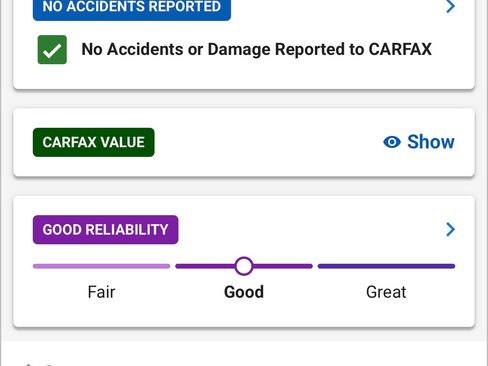
Task: Click blank area of the reliability card
Action: pyautogui.click(x=300, y=230)
